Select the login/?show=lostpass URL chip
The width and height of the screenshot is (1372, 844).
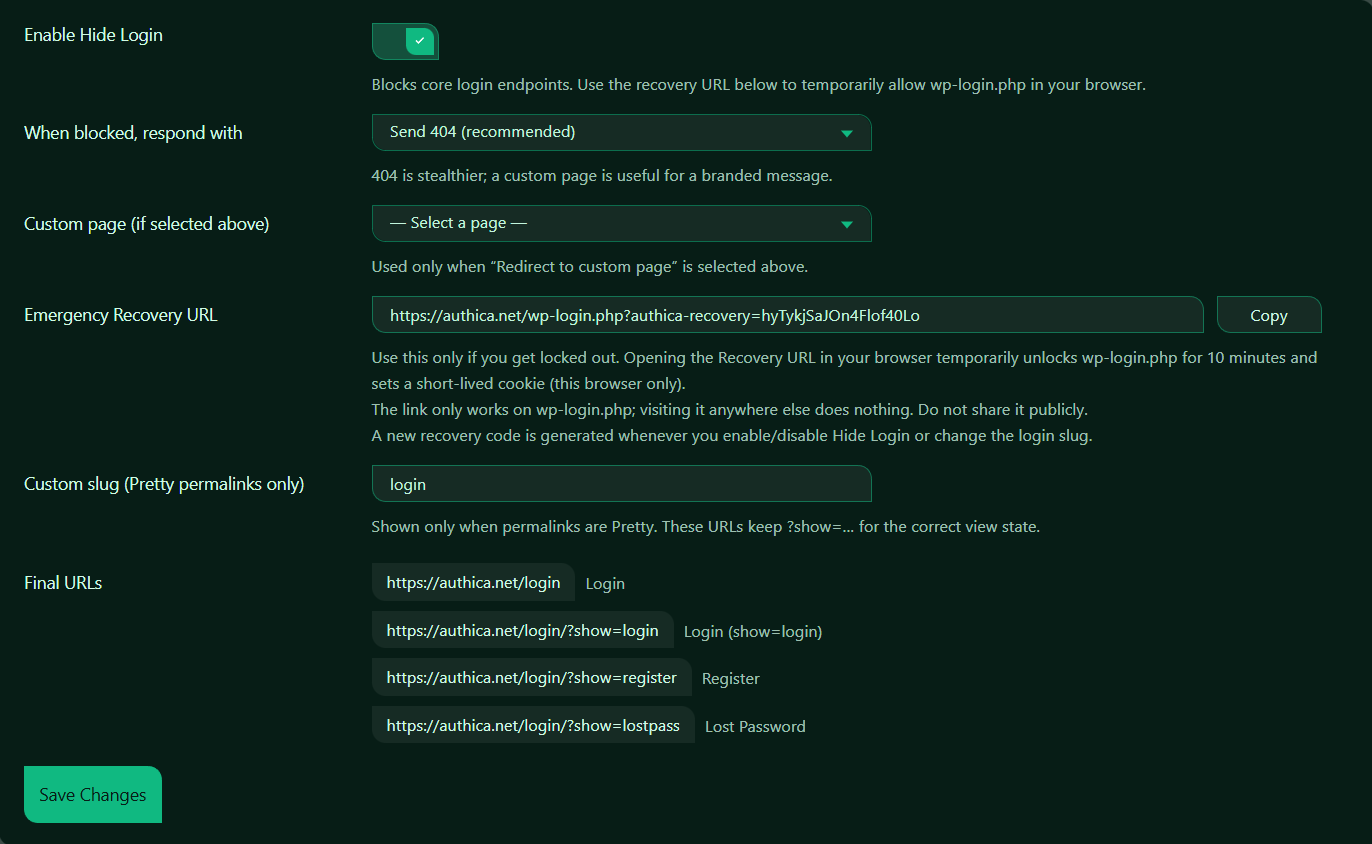[533, 725]
